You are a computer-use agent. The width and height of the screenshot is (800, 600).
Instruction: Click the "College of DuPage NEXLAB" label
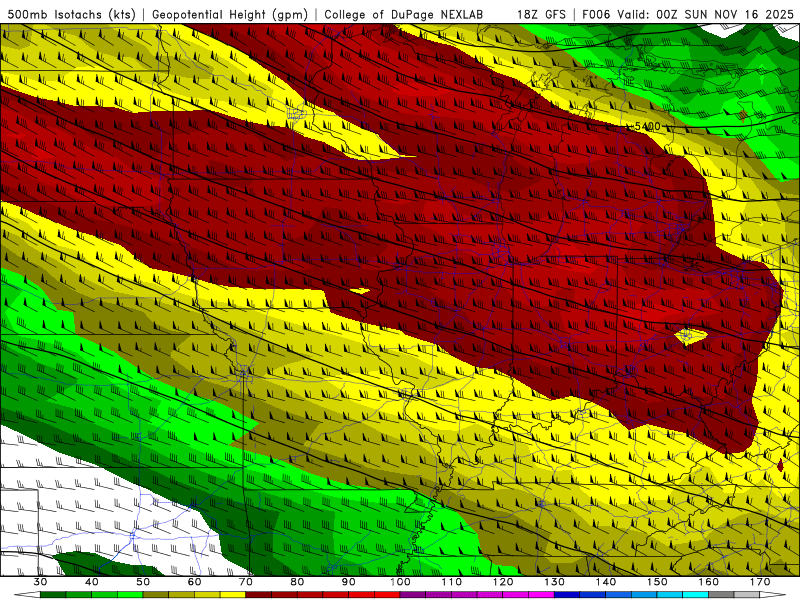(x=403, y=15)
